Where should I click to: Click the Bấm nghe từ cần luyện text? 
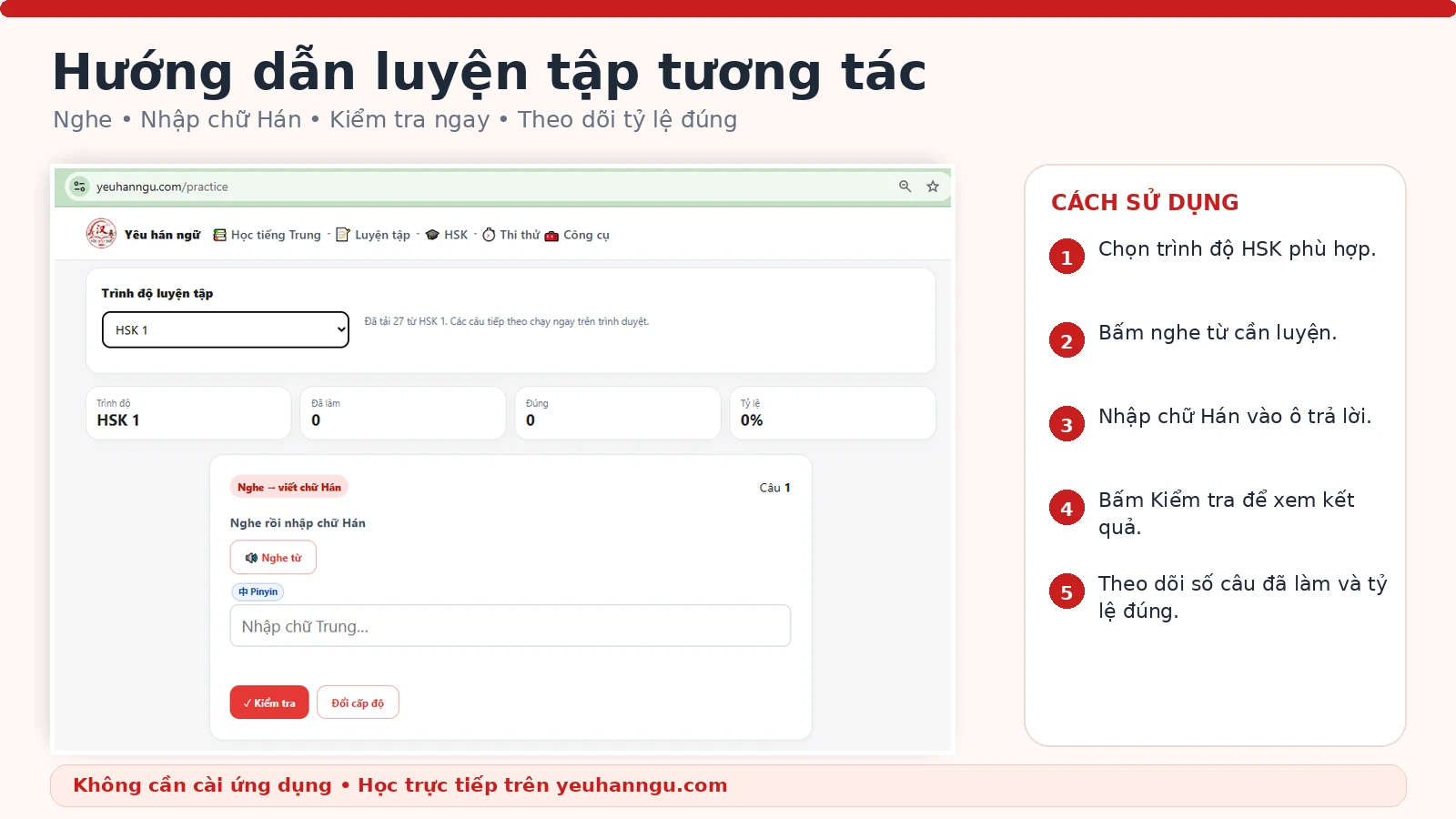coord(1218,333)
